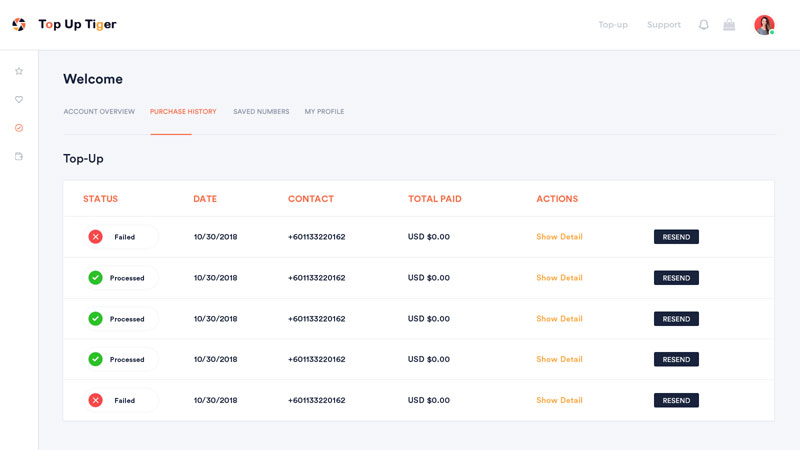Click green Processed icon in second row
This screenshot has width=800, height=450.
pos(96,278)
